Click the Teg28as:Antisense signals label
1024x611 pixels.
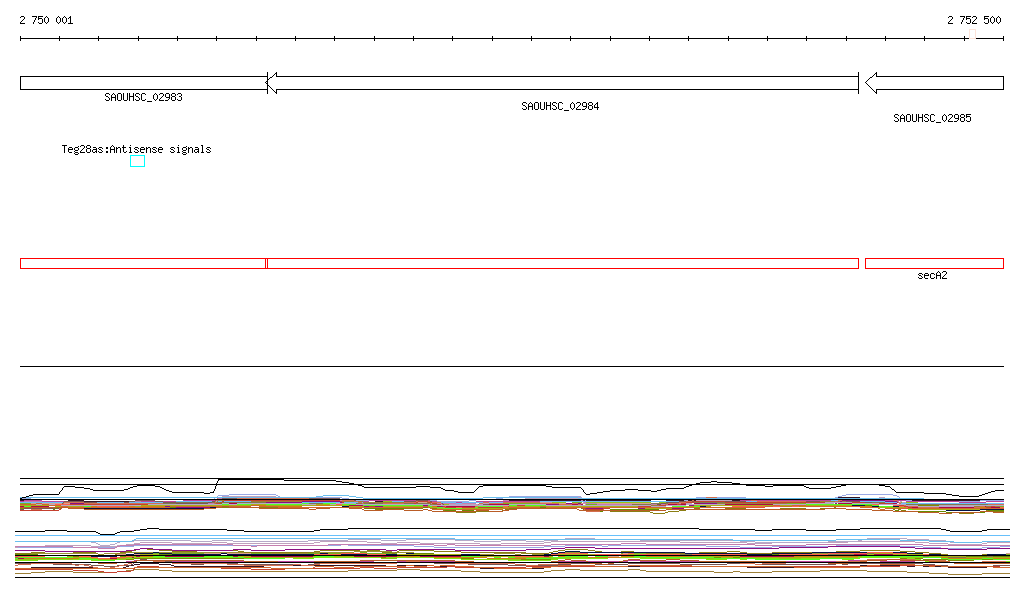pos(136,149)
